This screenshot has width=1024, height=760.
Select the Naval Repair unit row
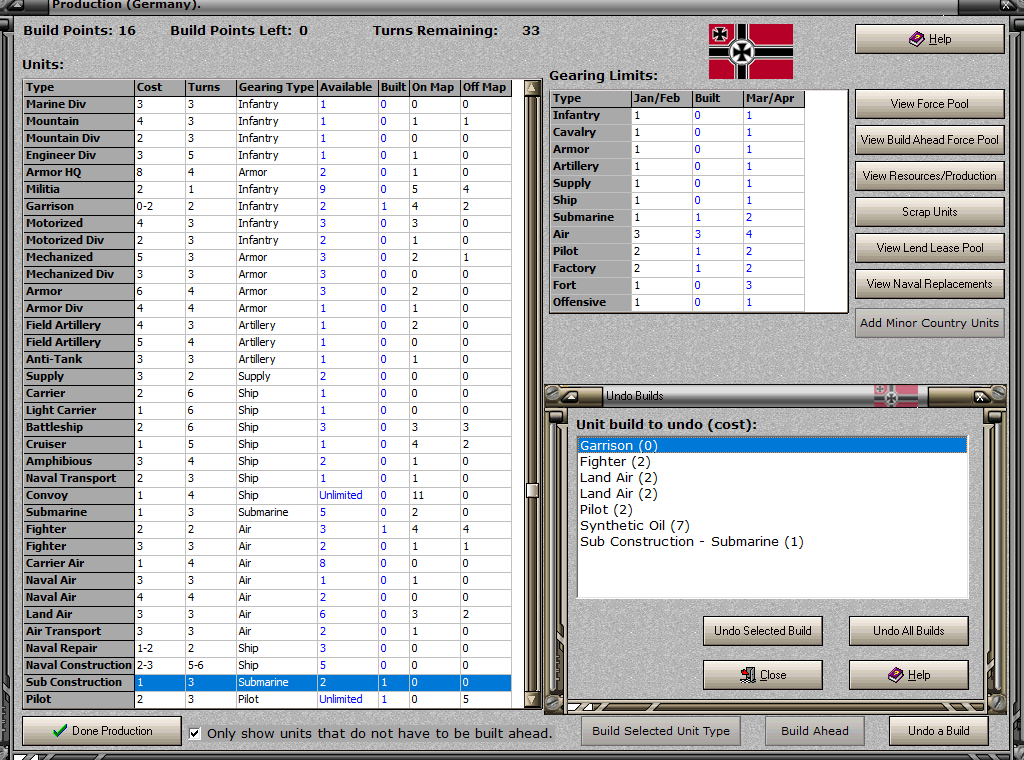(x=268, y=648)
